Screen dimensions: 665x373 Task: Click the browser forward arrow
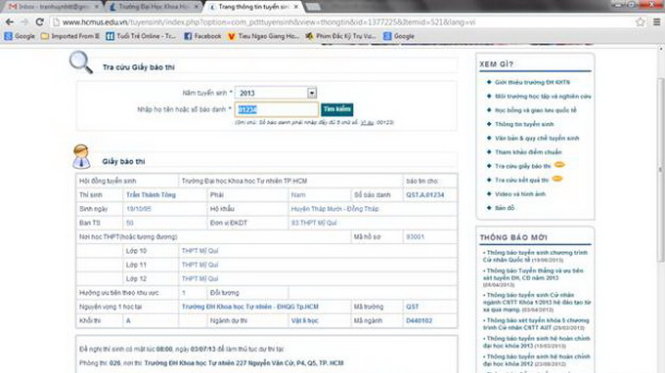(25, 22)
